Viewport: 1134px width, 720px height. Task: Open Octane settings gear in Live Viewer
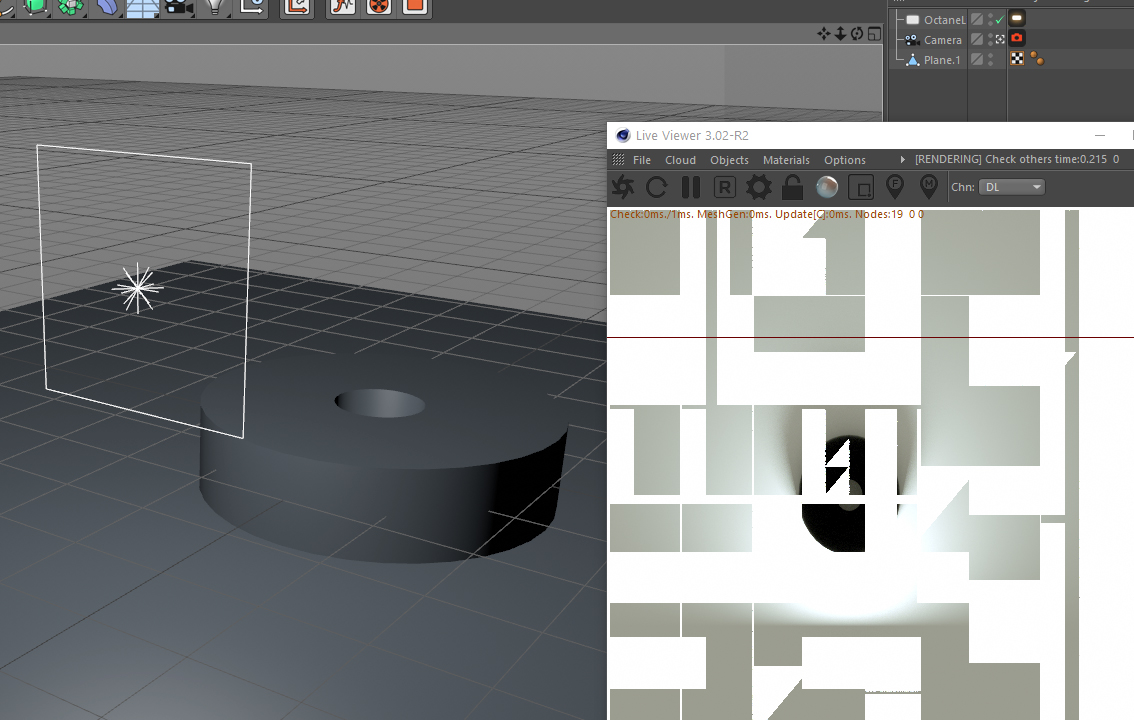coord(759,187)
